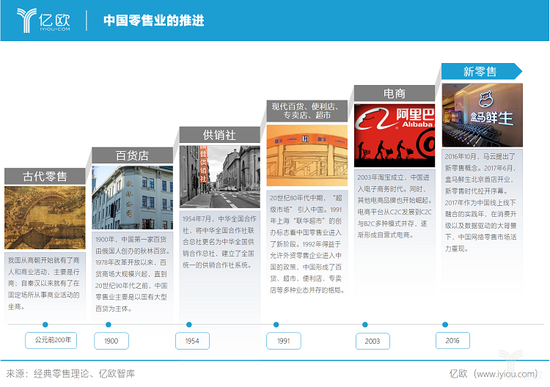Select the 2003 year label
Image resolution: width=550 pixels, height=387 pixels.
373,341
